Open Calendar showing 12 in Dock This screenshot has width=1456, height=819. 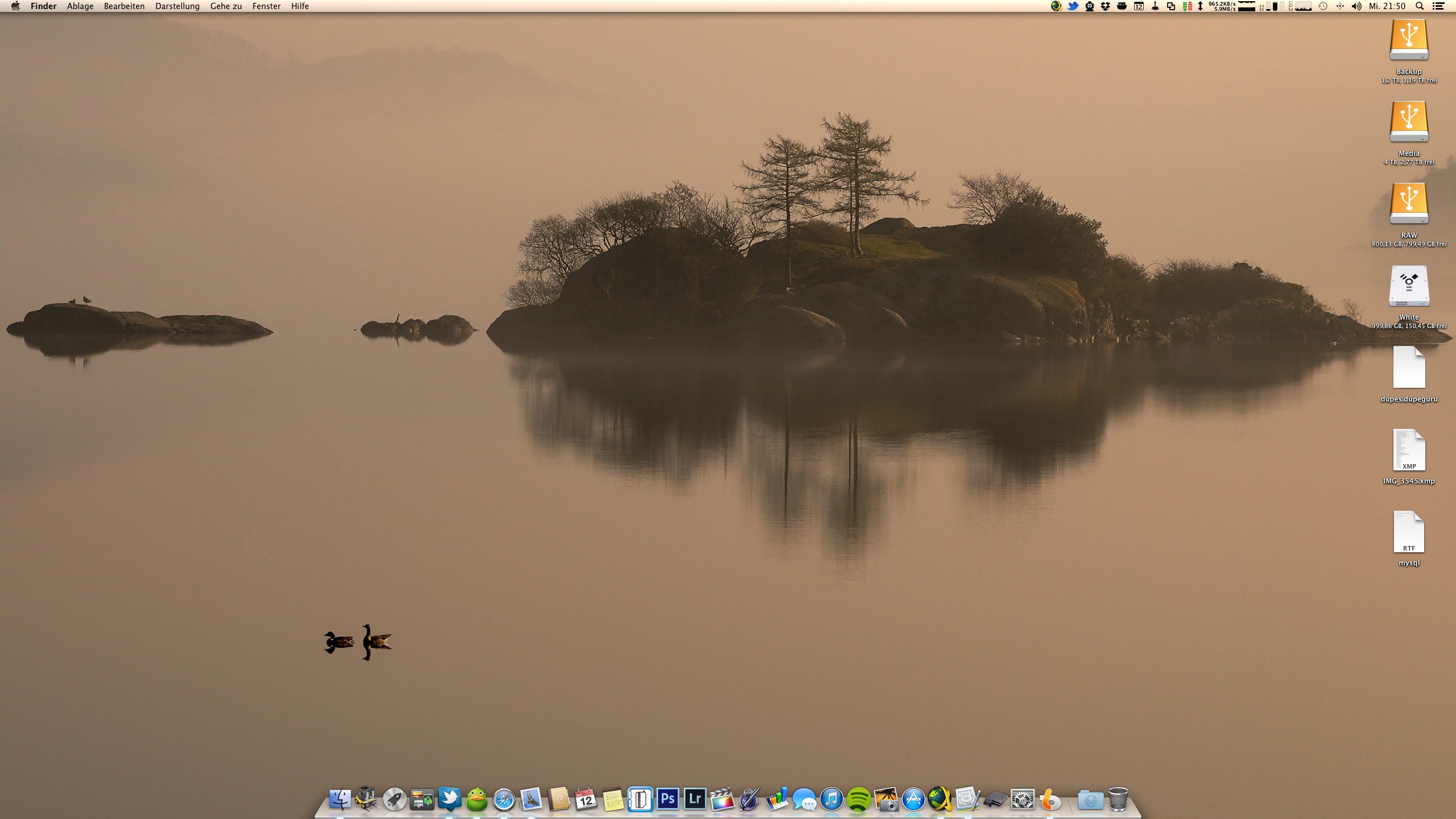tap(586, 799)
